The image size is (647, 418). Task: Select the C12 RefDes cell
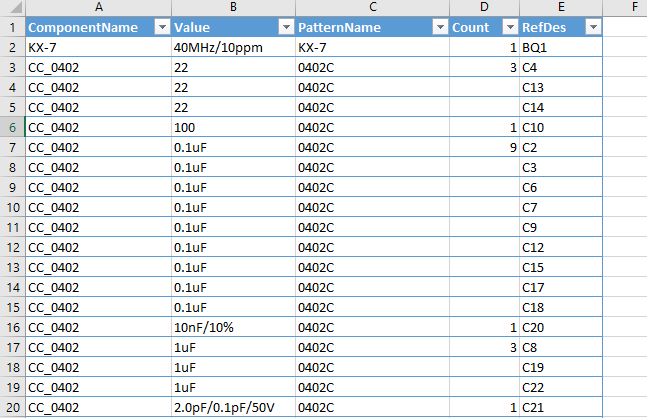tap(561, 248)
